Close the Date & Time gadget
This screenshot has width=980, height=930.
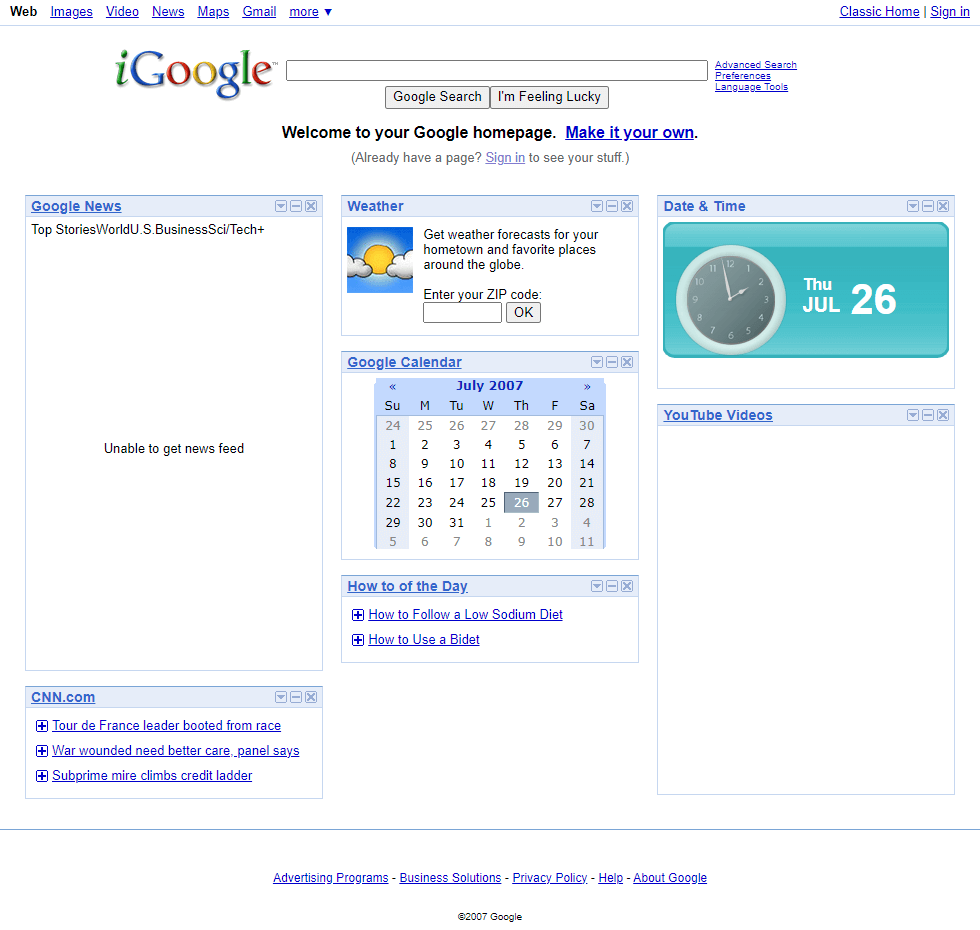point(943,206)
